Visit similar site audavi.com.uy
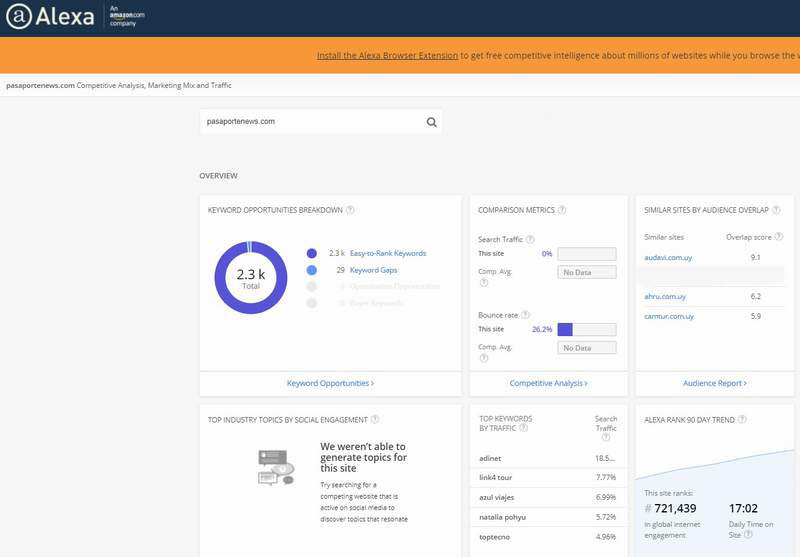 pyautogui.click(x=668, y=258)
